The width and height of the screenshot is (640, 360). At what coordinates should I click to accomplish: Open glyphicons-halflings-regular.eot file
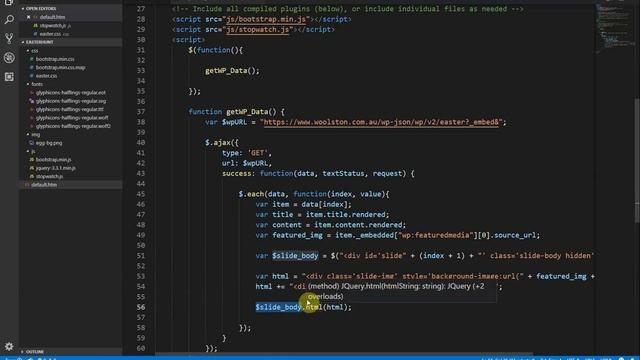tap(71, 93)
